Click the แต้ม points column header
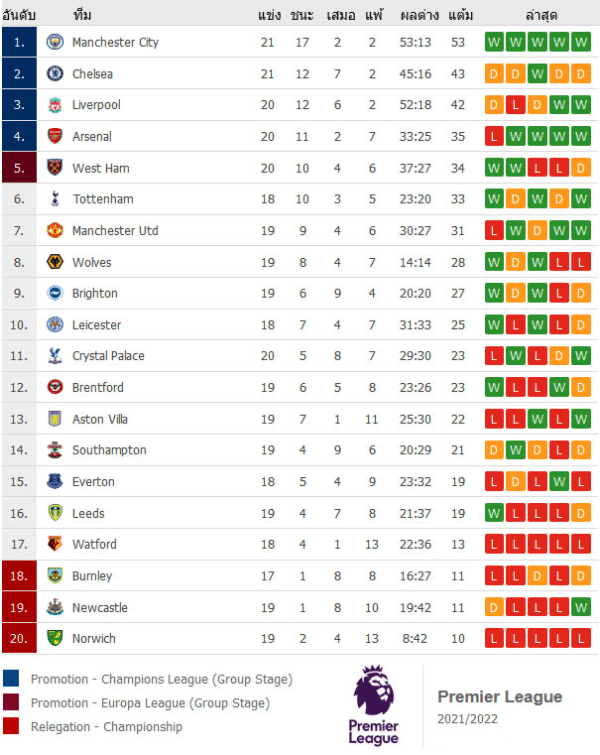 (x=461, y=16)
